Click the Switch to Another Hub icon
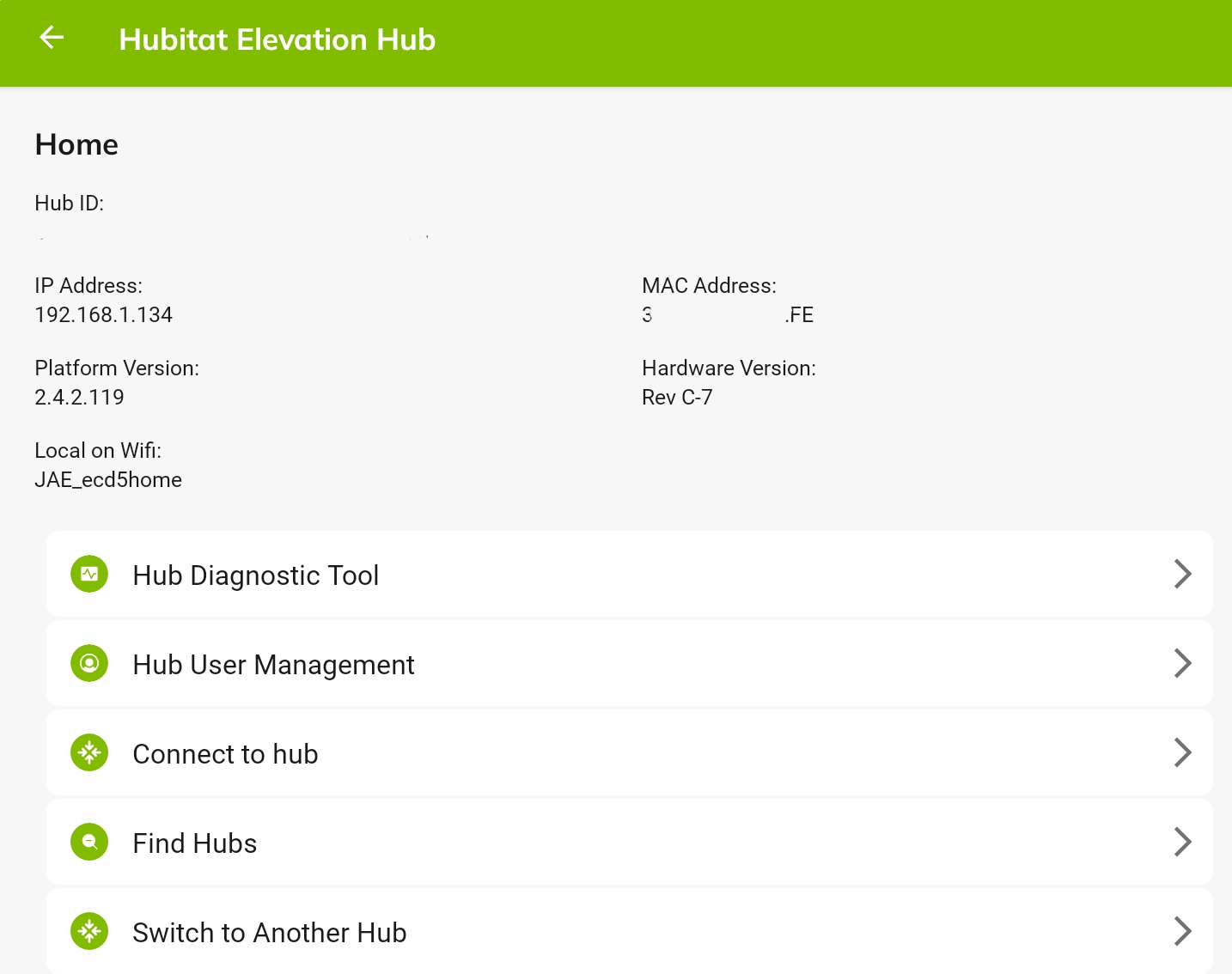Screen dimensions: 1232x974 coord(89,931)
